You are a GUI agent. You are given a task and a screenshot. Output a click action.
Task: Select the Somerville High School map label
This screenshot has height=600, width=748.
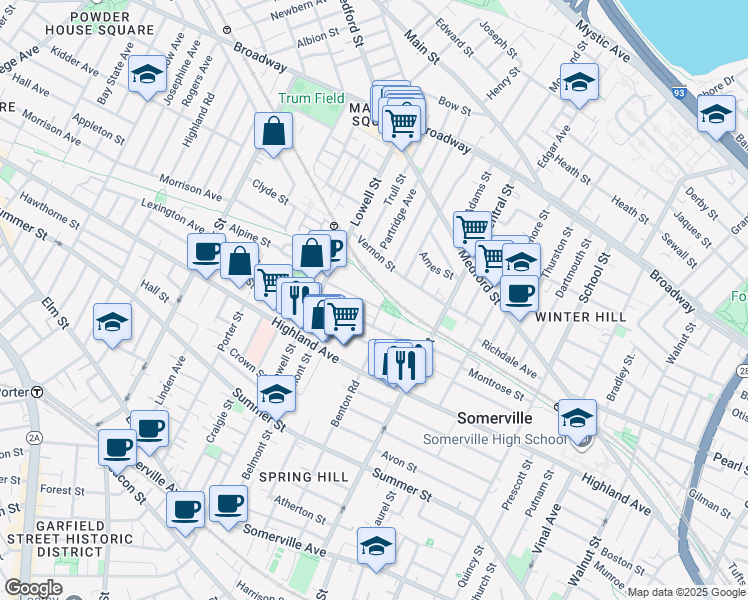click(x=494, y=440)
